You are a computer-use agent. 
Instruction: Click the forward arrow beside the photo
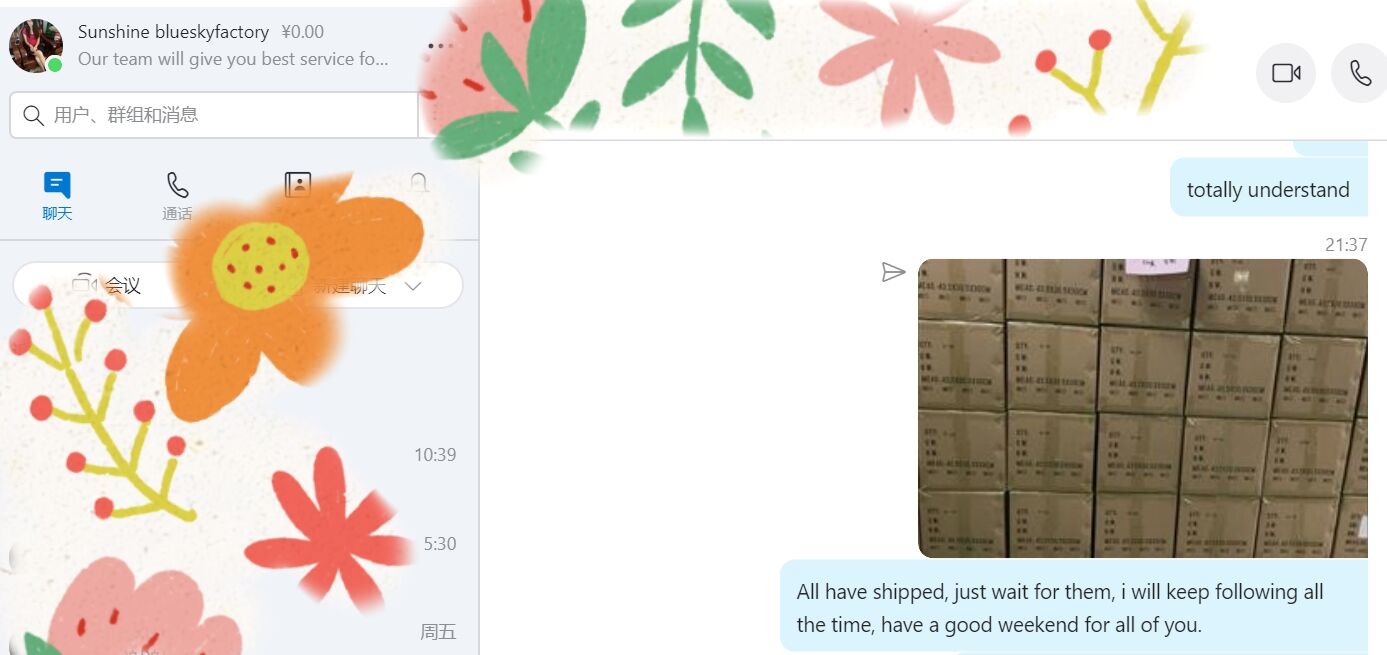click(894, 272)
